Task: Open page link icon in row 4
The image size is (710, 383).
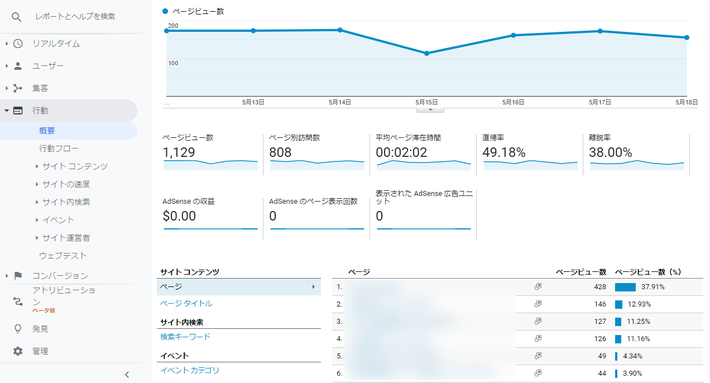Action: (x=538, y=338)
